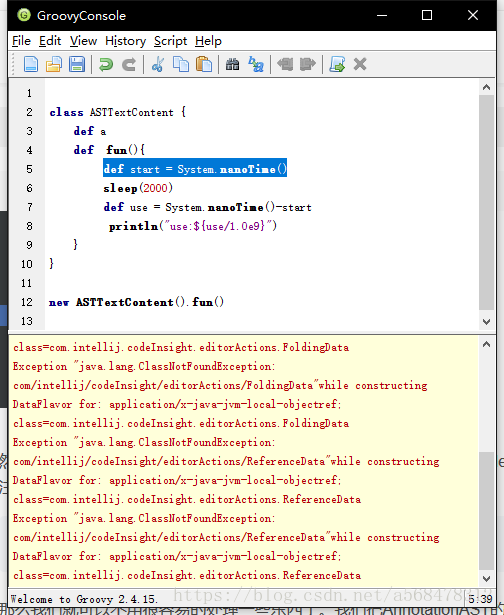
Task: Open the Edit menu
Action: point(50,41)
